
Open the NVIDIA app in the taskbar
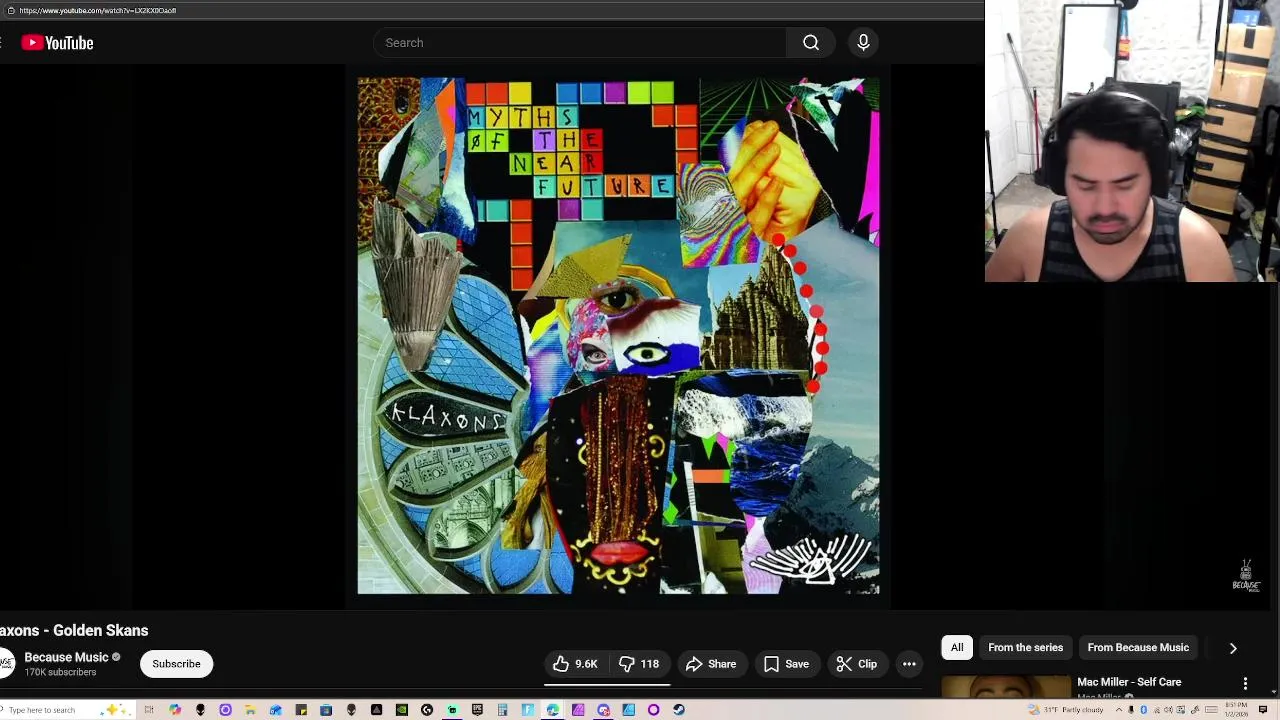(401, 710)
